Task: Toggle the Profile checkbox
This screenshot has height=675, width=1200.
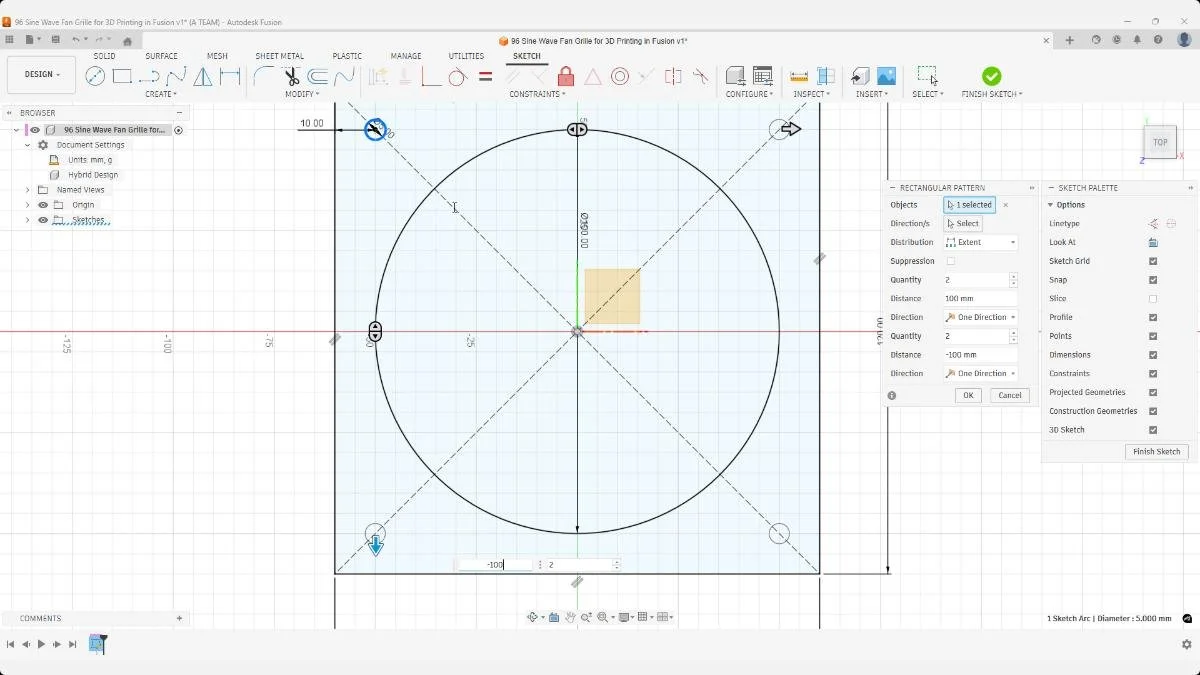Action: click(x=1153, y=317)
